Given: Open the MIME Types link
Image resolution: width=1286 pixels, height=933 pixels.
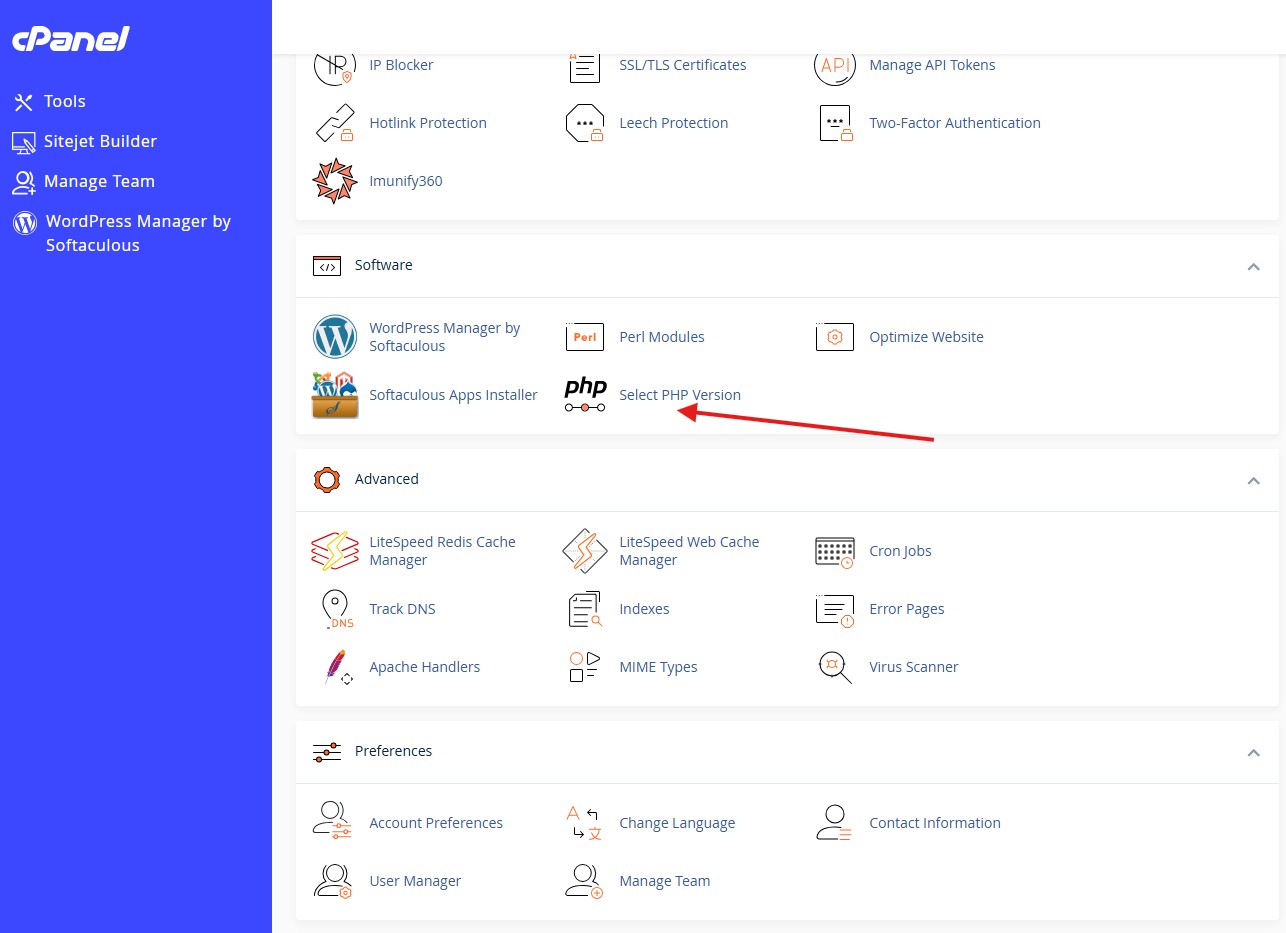Looking at the screenshot, I should pyautogui.click(x=658, y=667).
